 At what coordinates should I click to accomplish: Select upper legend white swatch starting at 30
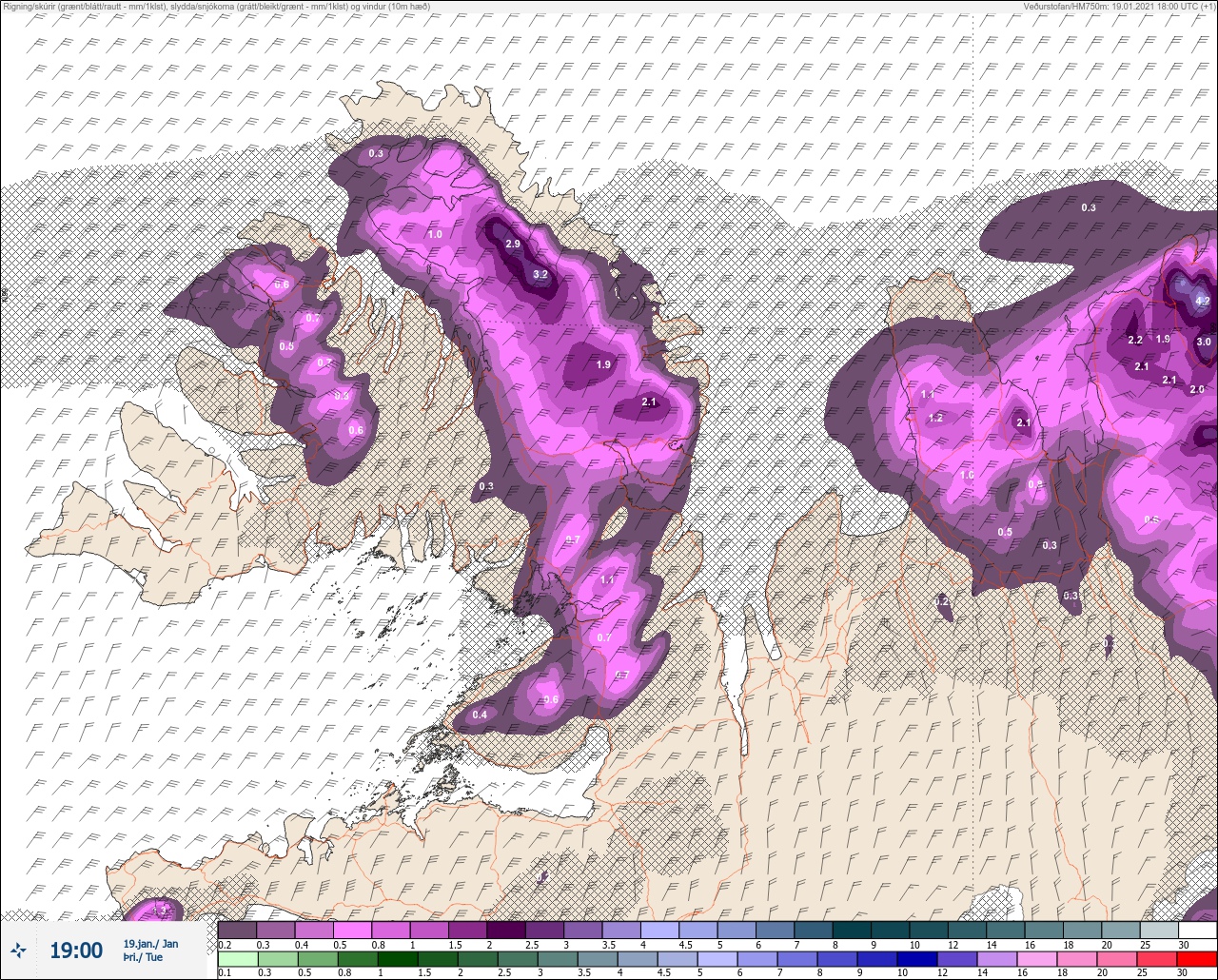click(1197, 930)
